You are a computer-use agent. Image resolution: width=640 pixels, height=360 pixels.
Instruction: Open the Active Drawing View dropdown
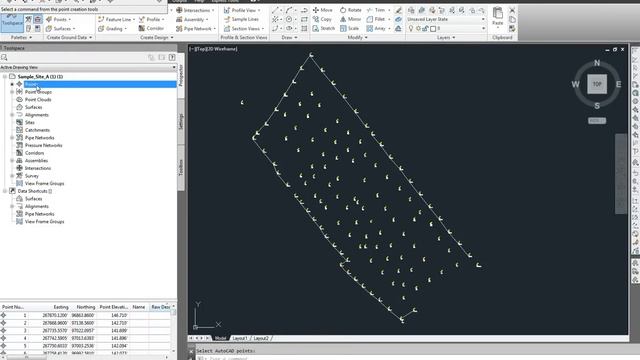pyautogui.click(x=88, y=67)
